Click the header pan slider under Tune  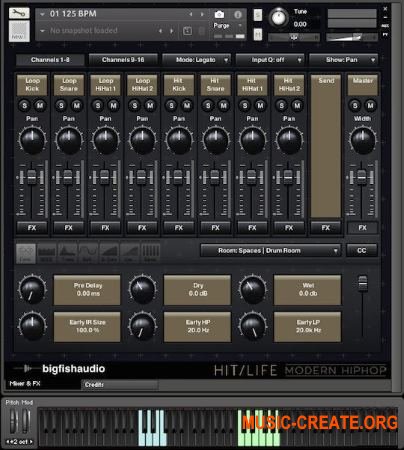tap(294, 37)
